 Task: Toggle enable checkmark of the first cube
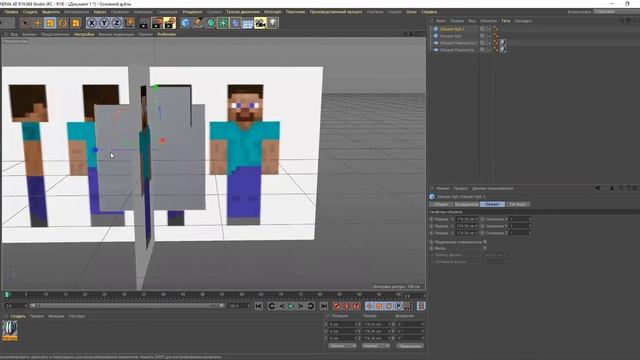489,29
